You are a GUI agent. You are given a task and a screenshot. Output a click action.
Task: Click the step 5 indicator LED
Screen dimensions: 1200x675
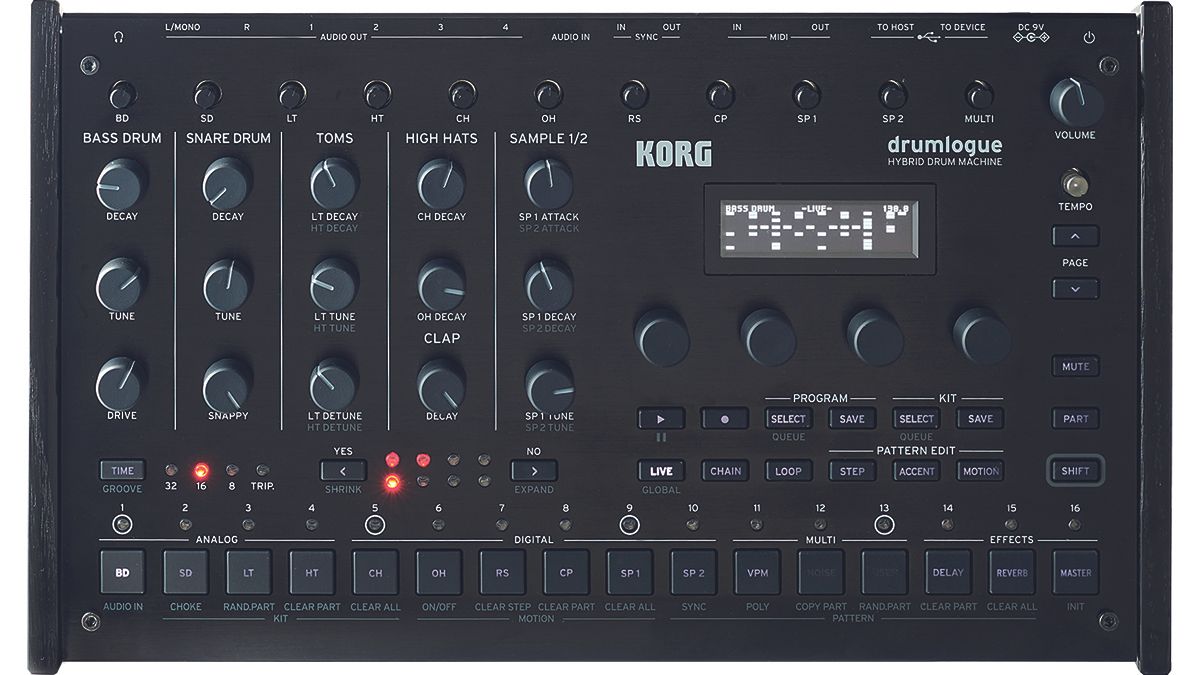click(x=376, y=523)
